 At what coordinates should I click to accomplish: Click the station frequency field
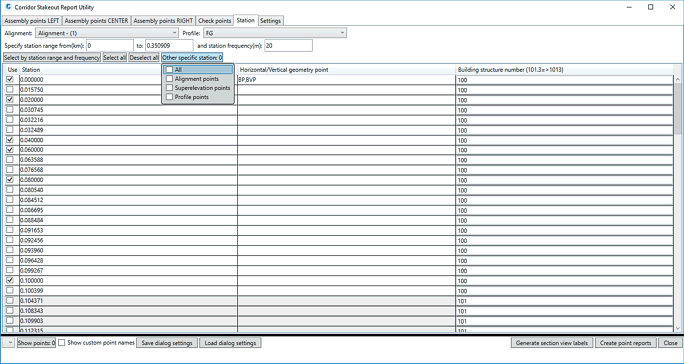pyautogui.click(x=288, y=45)
